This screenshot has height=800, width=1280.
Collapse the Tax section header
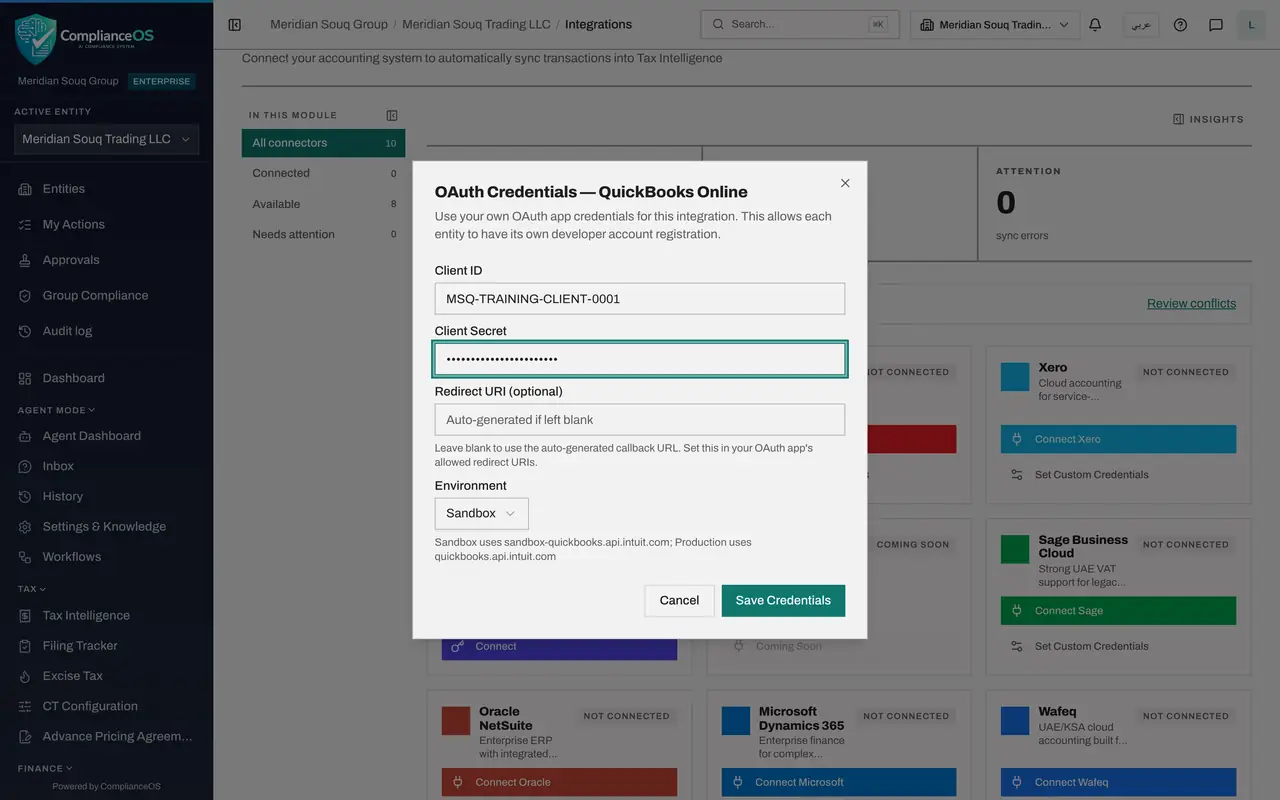tap(32, 589)
